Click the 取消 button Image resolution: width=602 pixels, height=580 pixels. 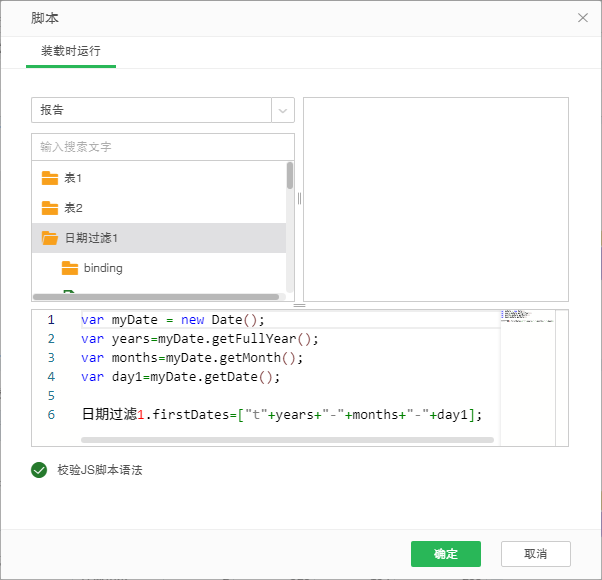[535, 554]
